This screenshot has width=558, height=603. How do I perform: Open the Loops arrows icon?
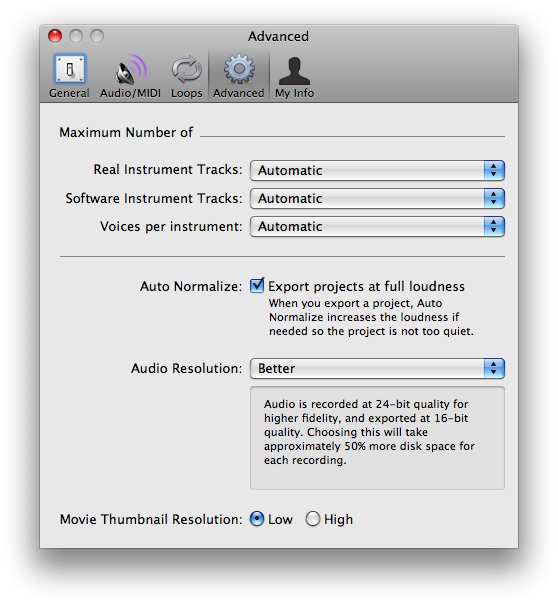pos(187,70)
